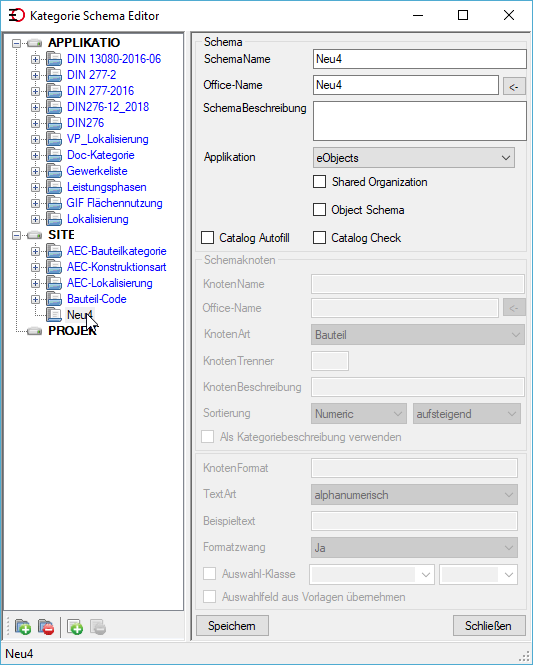Viewport: 533px width, 665px height.
Task: Click the Beispieltext input field
Action: (x=414, y=521)
